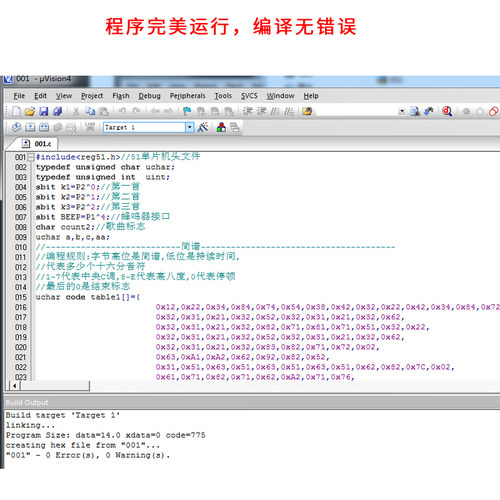Click the Target 1 selection field
This screenshot has height=500, width=500.
144,127
